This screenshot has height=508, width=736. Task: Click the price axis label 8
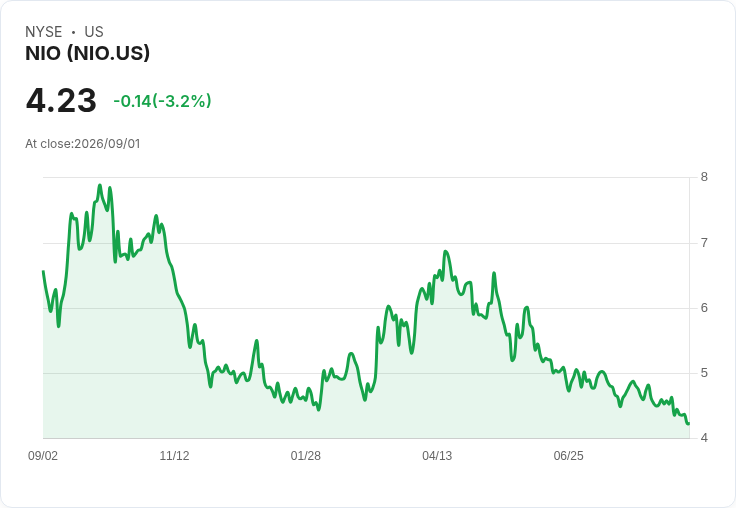(x=704, y=177)
